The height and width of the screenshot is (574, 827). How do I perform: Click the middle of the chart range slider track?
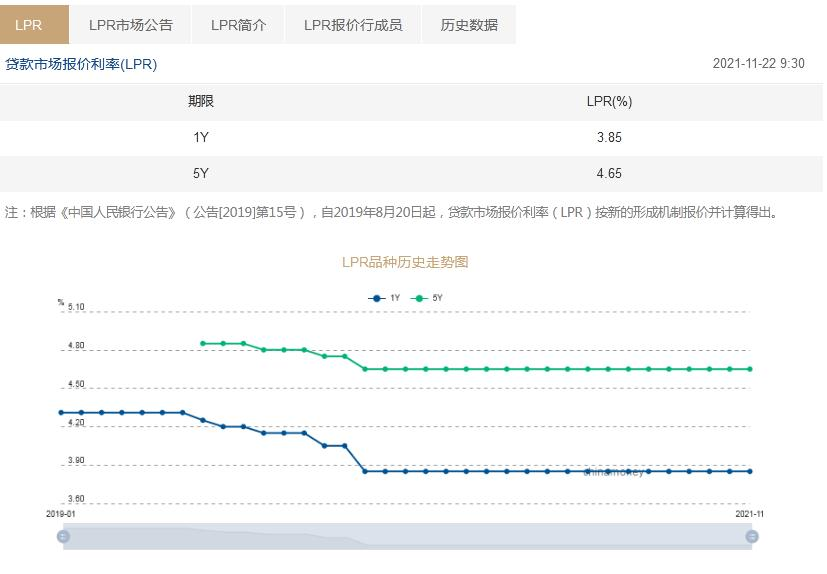coord(407,536)
